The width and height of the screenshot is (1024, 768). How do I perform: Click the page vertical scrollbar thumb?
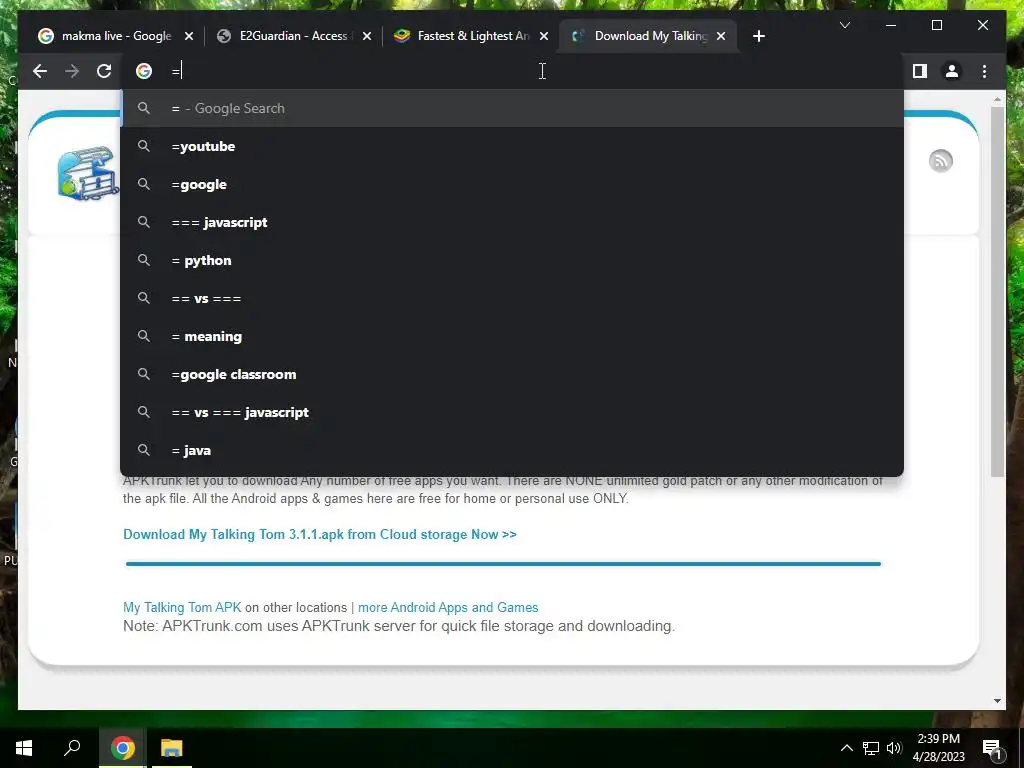(997, 291)
